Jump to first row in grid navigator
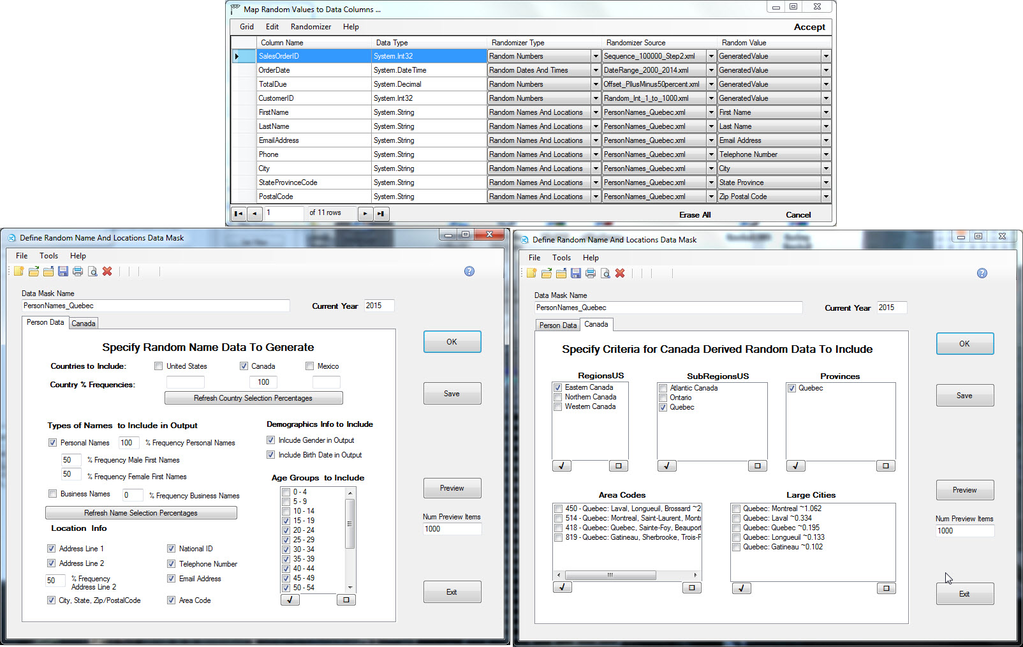 pyautogui.click(x=238, y=213)
